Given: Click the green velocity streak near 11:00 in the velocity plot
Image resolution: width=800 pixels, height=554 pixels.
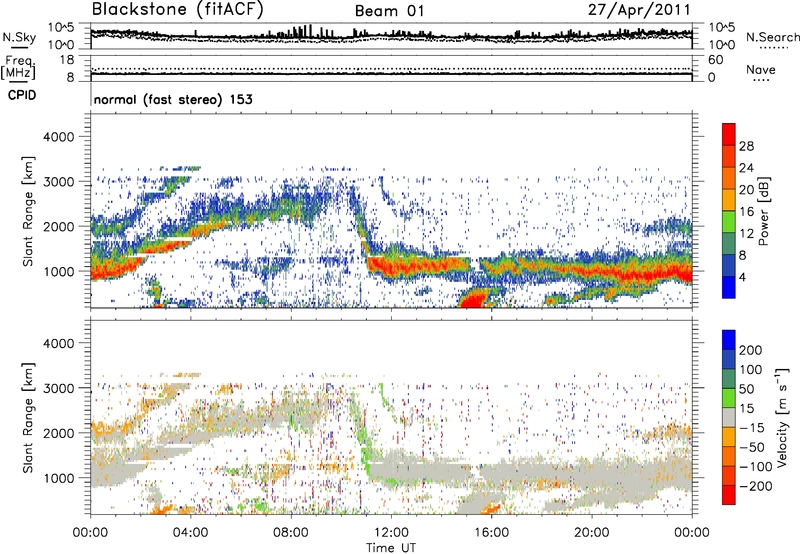Looking at the screenshot, I should [x=365, y=446].
